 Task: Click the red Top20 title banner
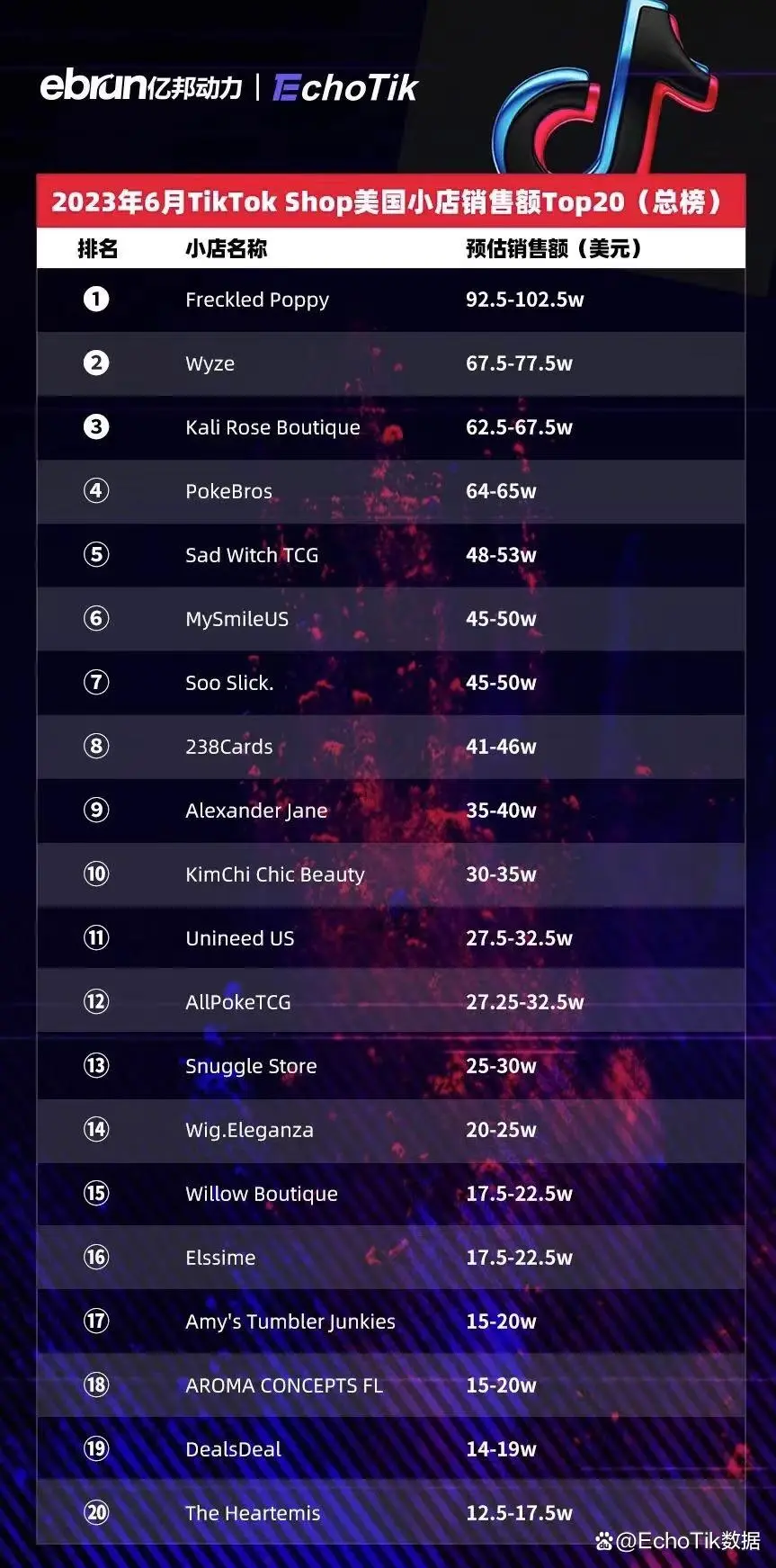pos(390,202)
